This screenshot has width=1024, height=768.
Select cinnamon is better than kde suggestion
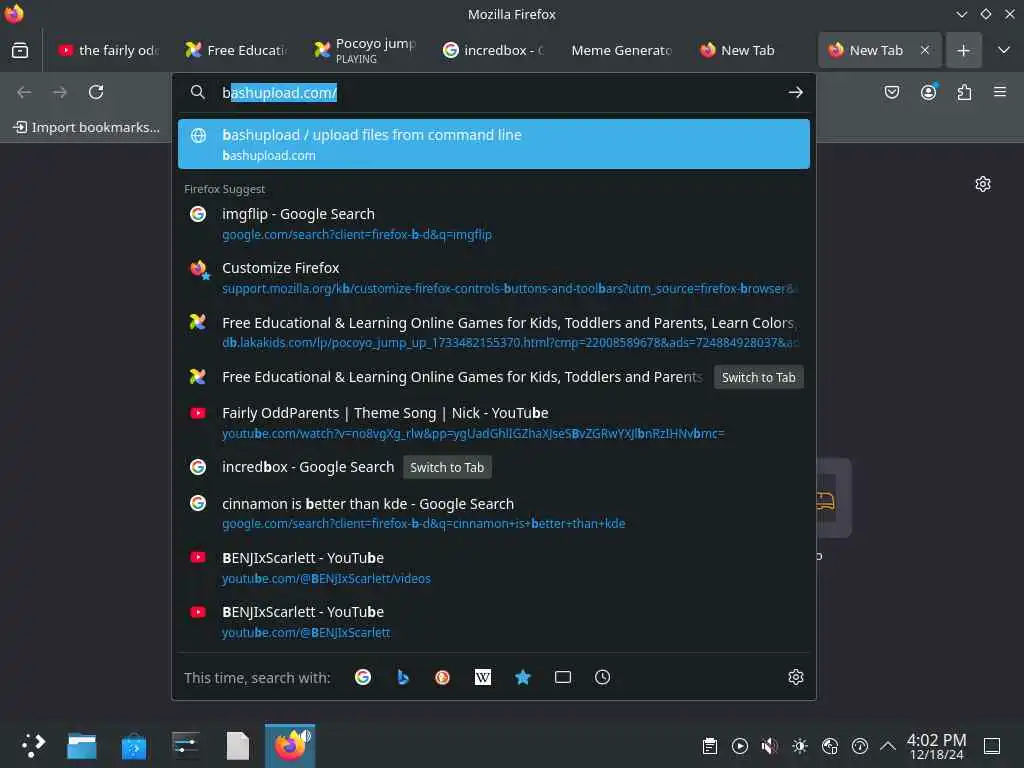coord(494,513)
